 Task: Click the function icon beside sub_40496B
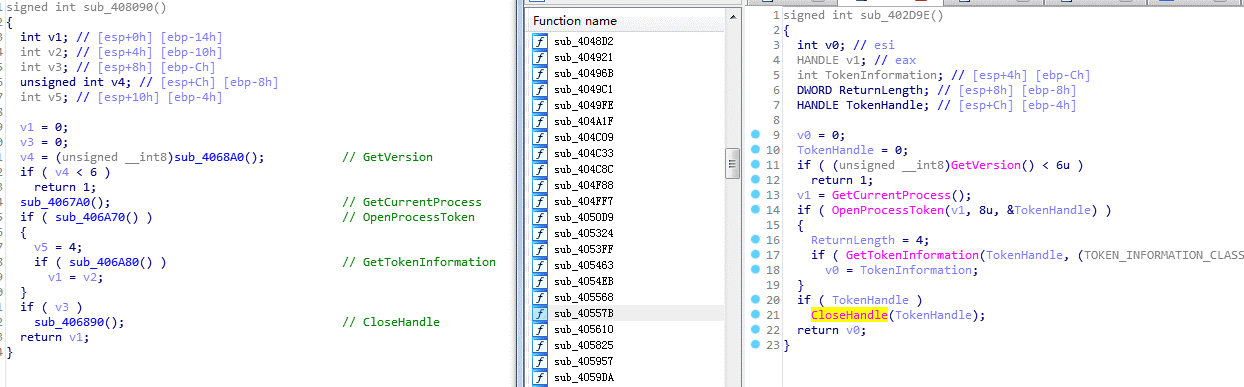click(540, 73)
